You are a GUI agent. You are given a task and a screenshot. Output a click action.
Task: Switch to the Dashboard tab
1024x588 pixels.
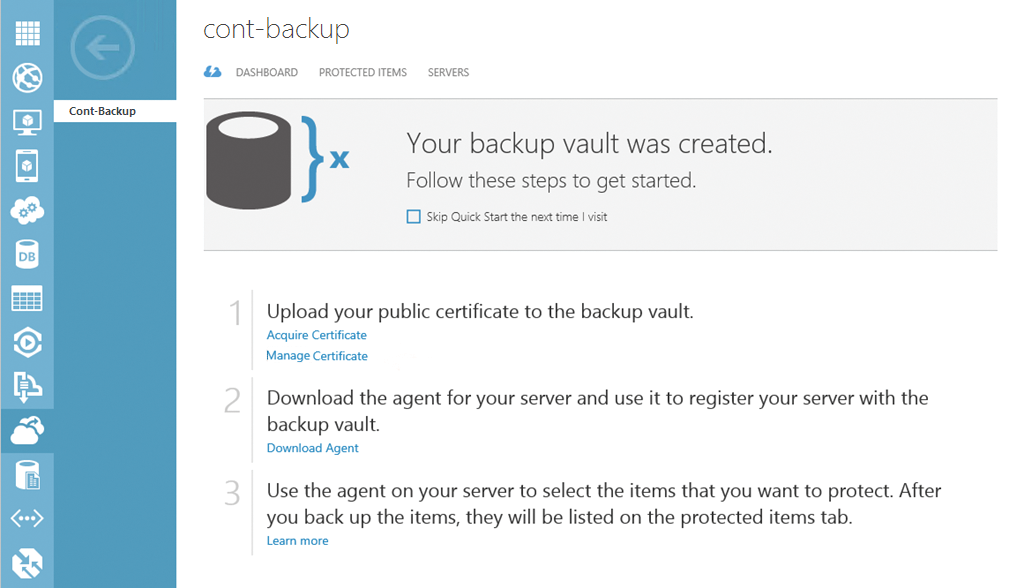266,72
